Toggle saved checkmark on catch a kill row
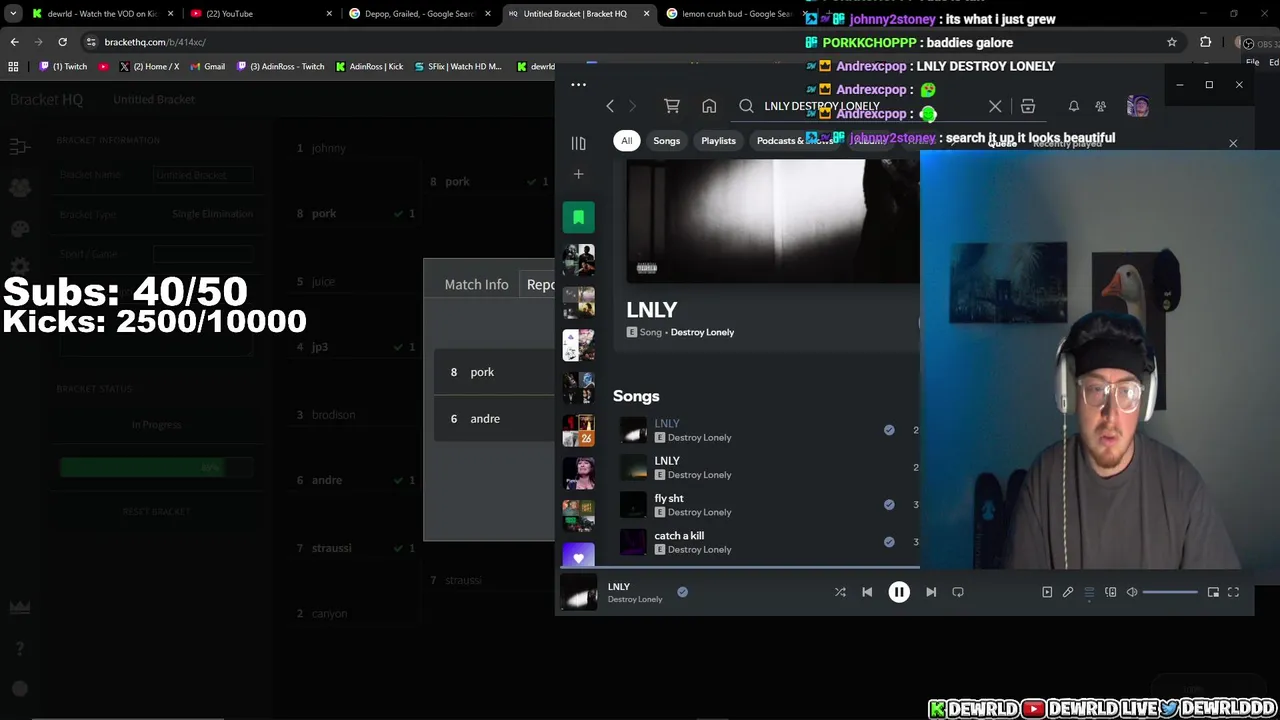This screenshot has width=1280, height=720. point(889,542)
